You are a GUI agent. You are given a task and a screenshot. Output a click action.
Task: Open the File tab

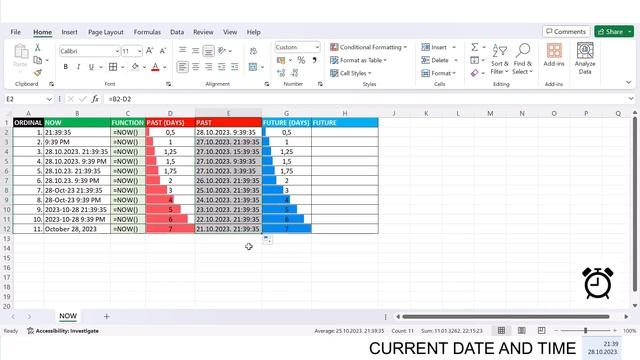pyautogui.click(x=16, y=32)
